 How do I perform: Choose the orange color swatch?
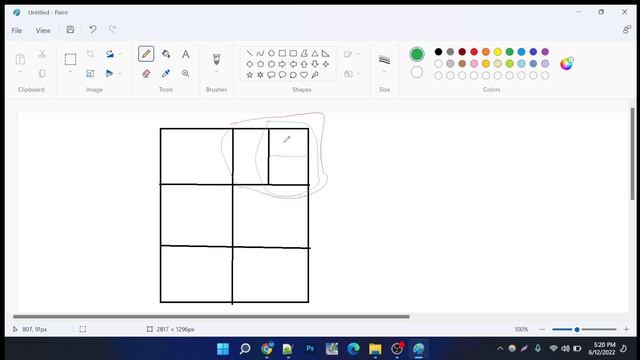[486, 52]
